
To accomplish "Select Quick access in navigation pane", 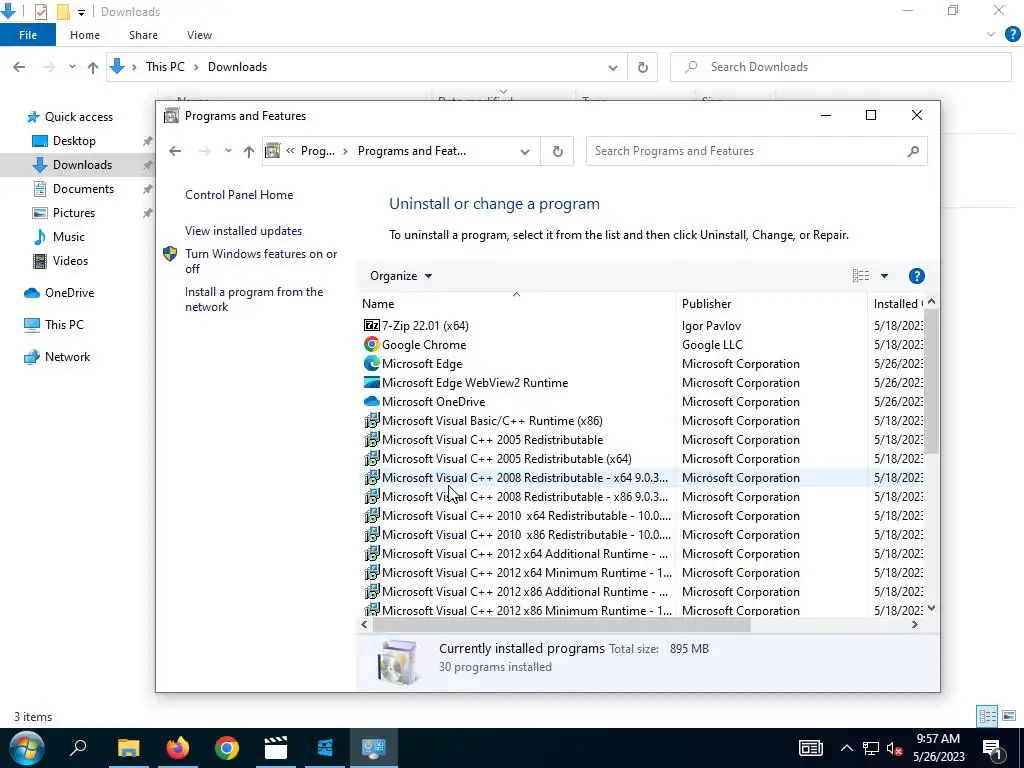I will [78, 116].
